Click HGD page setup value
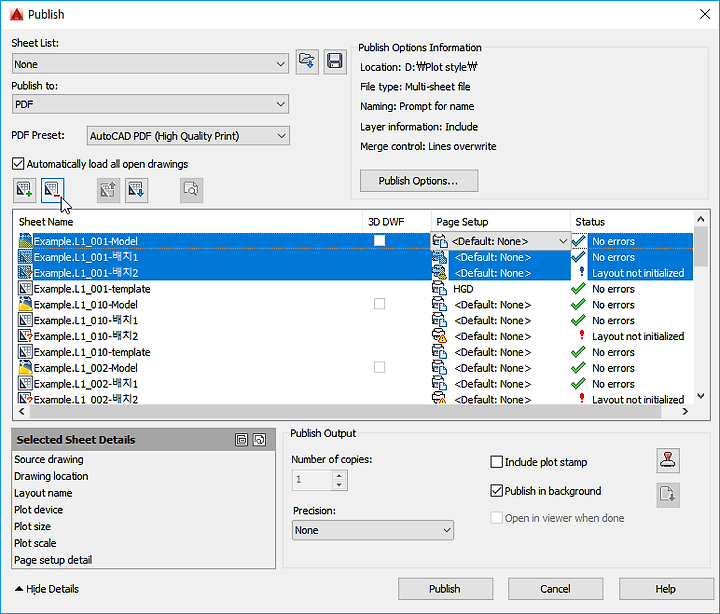This screenshot has width=720, height=614. (463, 289)
